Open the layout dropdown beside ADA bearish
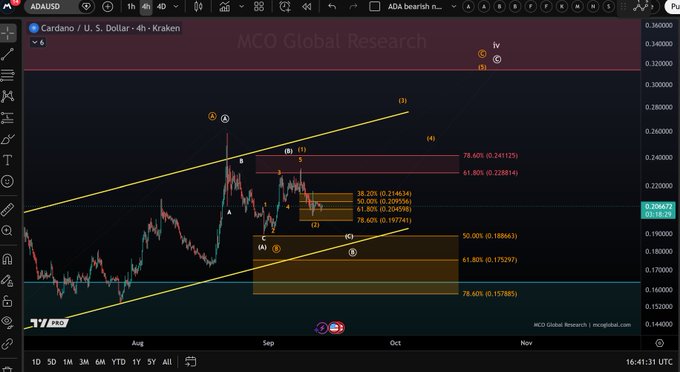 click(x=454, y=7)
